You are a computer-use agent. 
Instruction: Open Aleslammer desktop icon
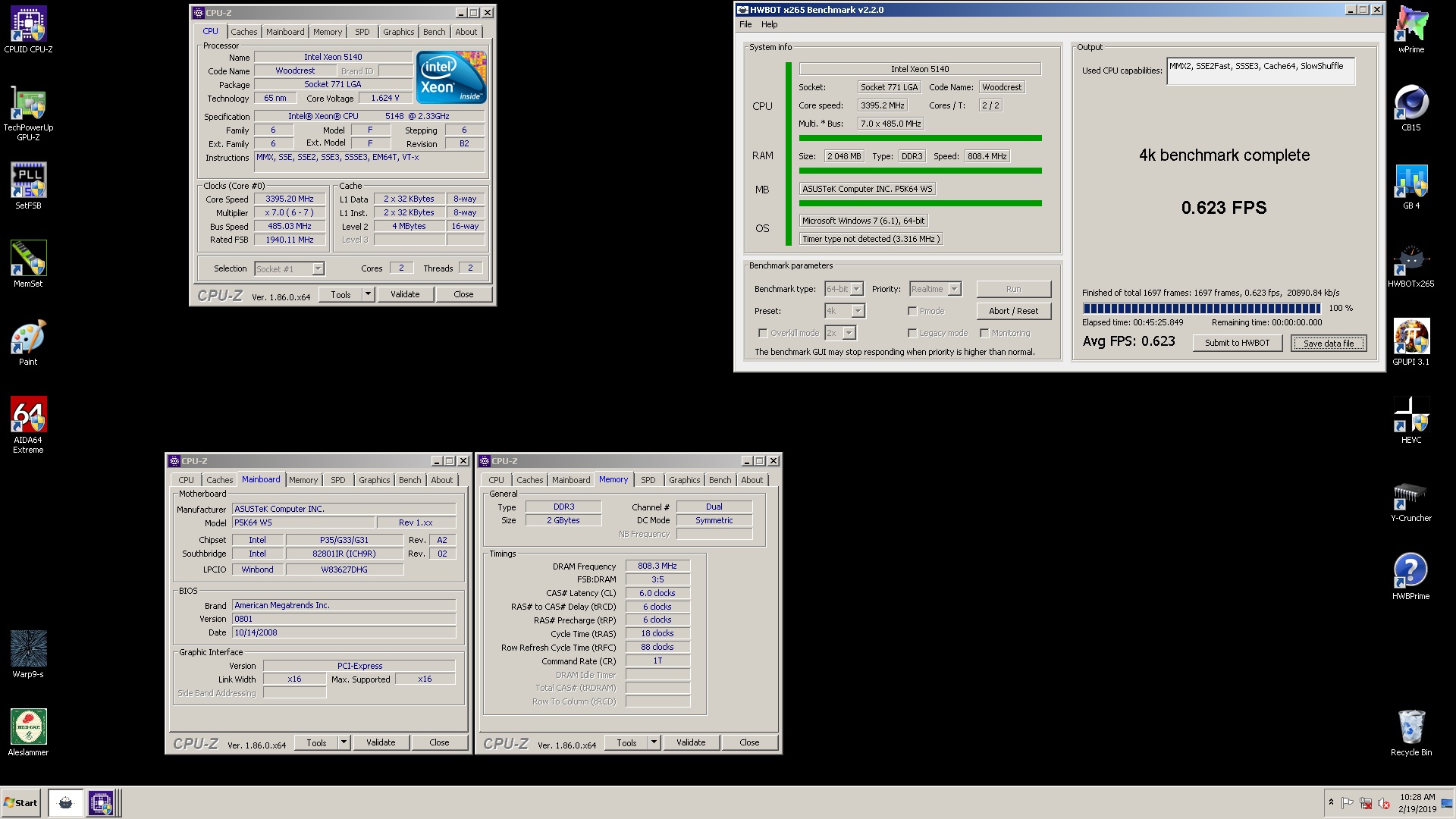coord(28,732)
